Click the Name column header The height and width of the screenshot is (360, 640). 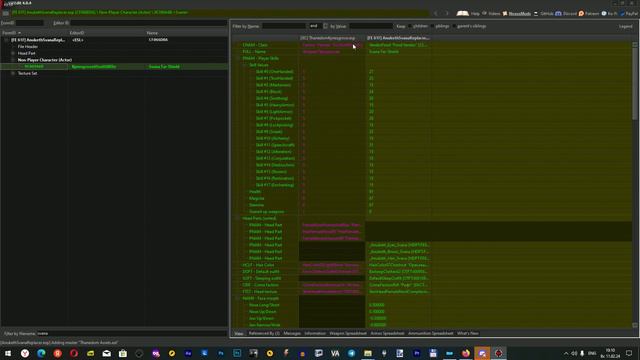pos(186,33)
